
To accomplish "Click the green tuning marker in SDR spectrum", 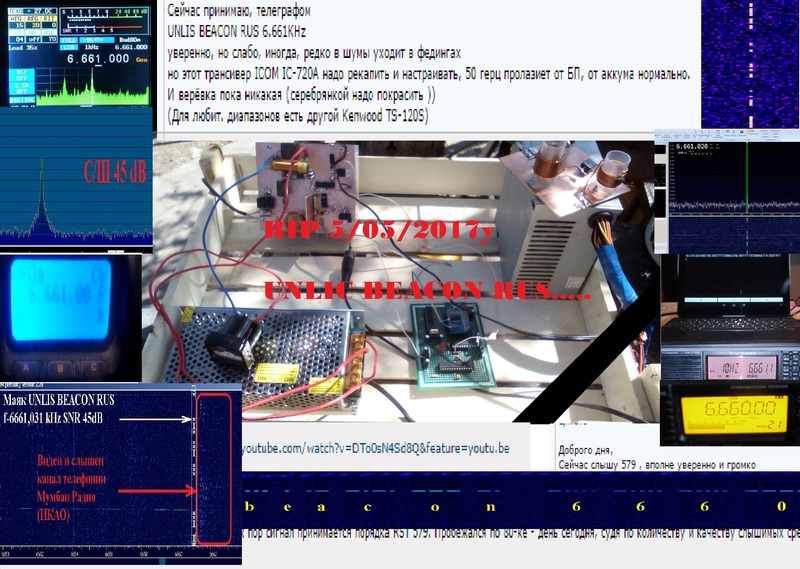I will point(747,177).
